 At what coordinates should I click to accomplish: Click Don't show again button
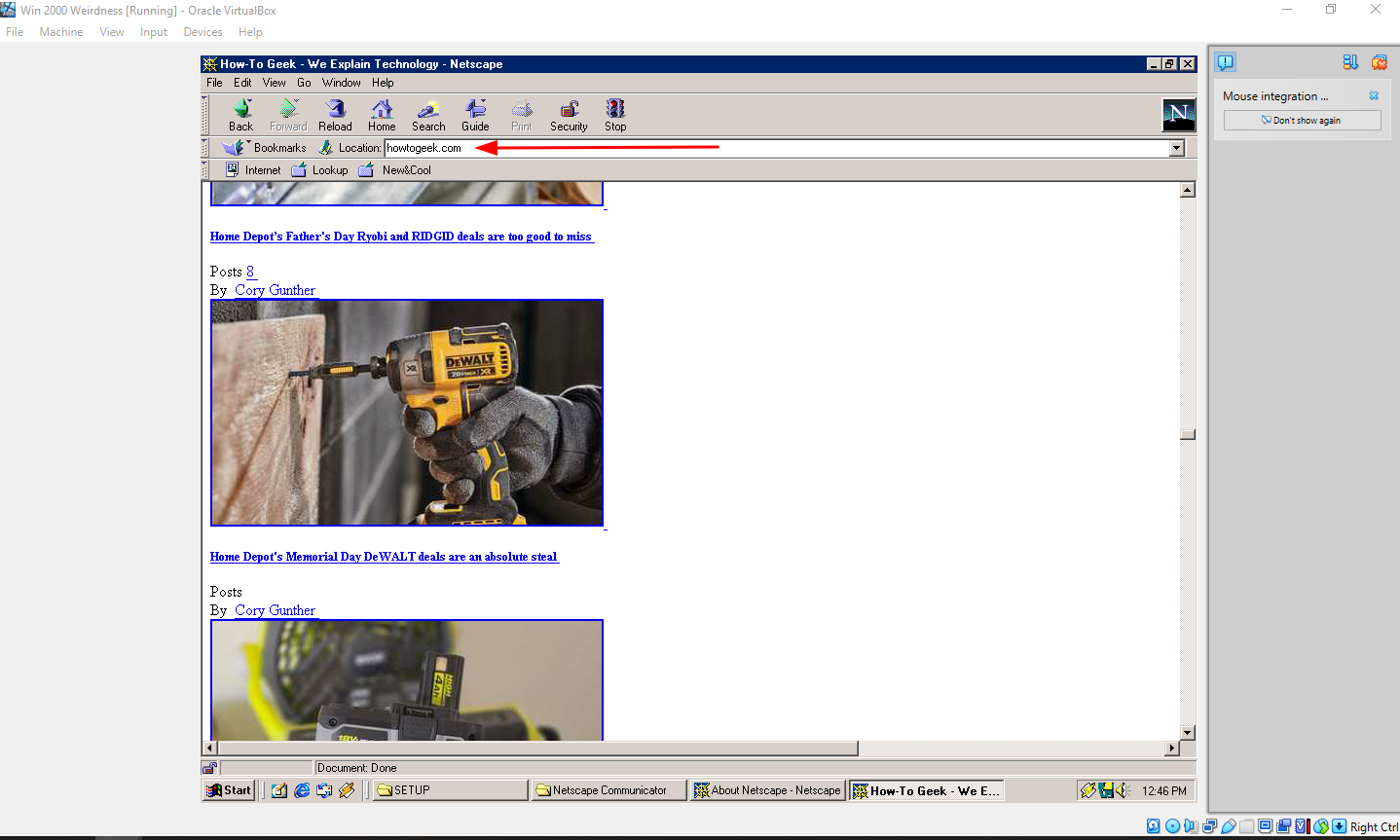[x=1302, y=120]
